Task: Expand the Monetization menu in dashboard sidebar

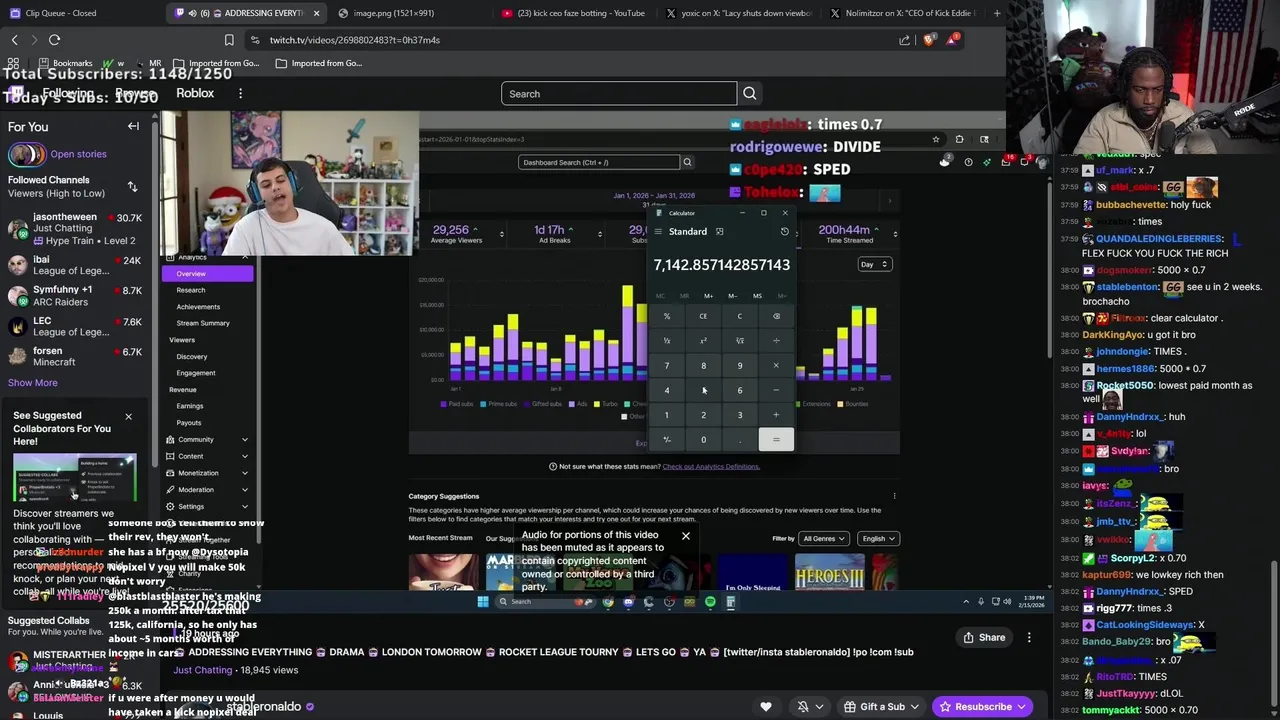Action: pyautogui.click(x=209, y=473)
